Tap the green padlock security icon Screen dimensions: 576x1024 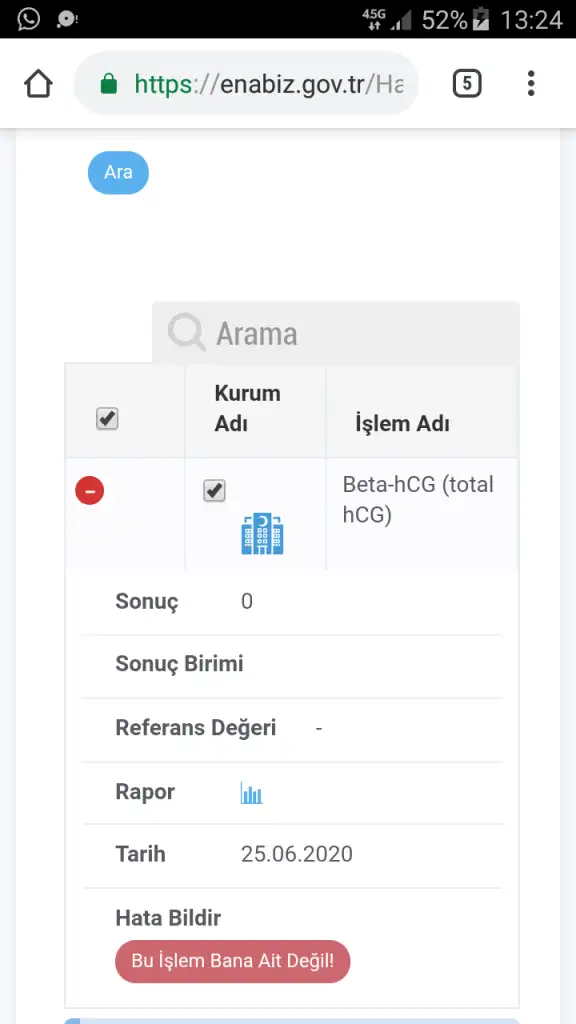pos(109,84)
